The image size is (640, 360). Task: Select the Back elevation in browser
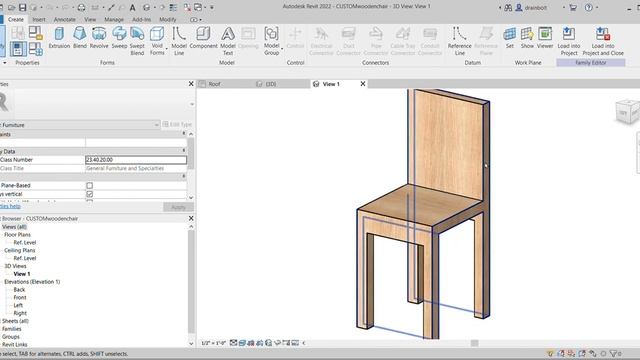coord(19,290)
